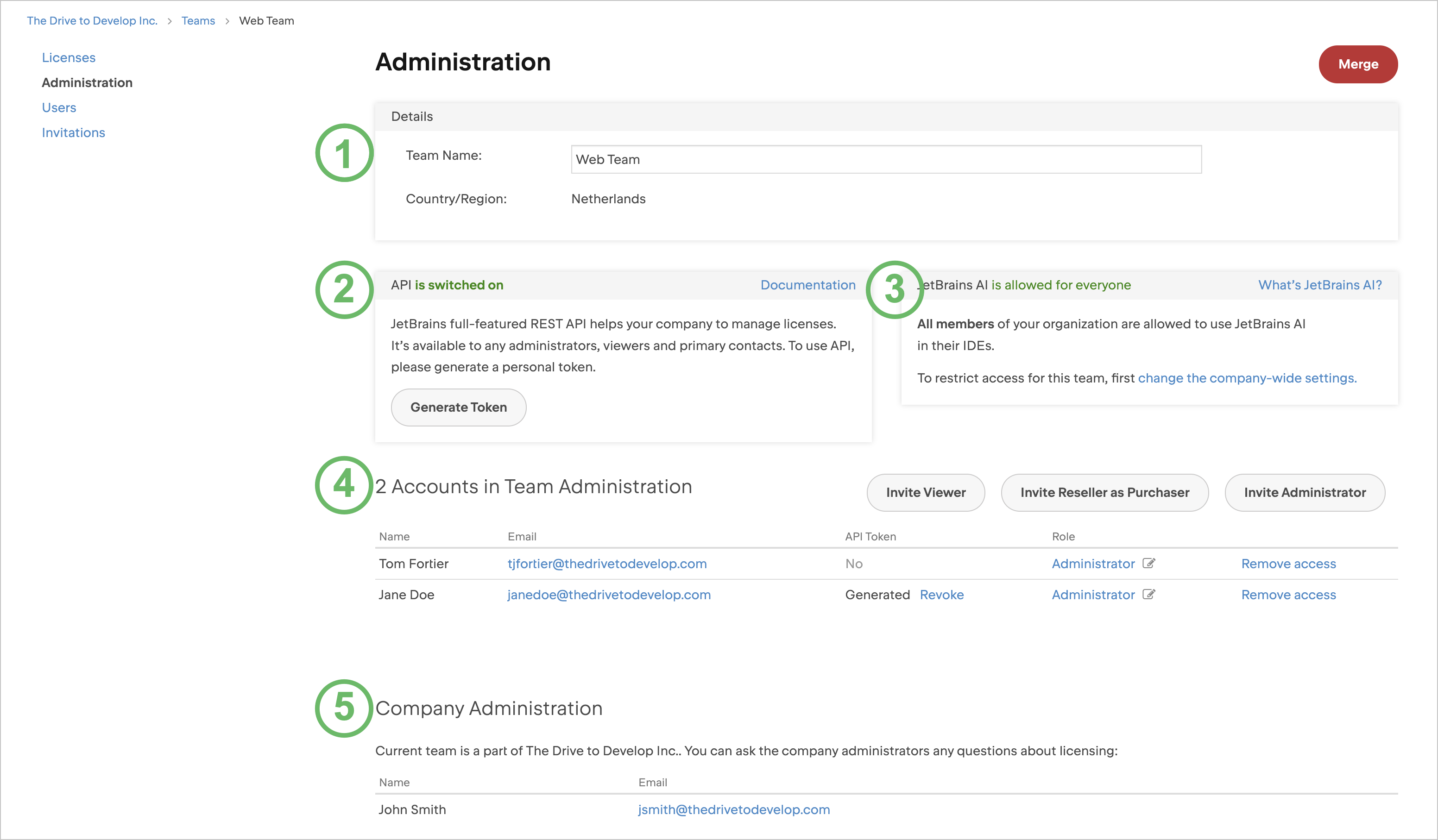Email John Smith the company administrator
The width and height of the screenshot is (1438, 840).
733,809
